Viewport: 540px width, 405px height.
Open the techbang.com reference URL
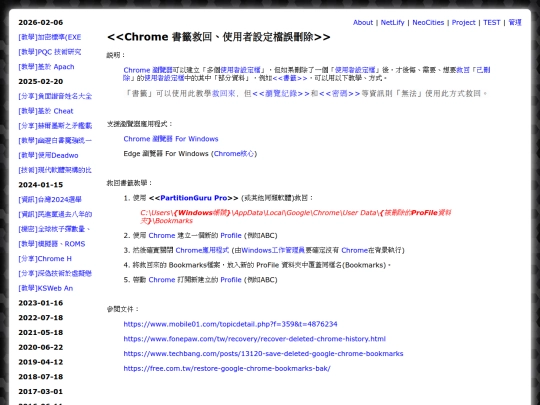pos(263,354)
